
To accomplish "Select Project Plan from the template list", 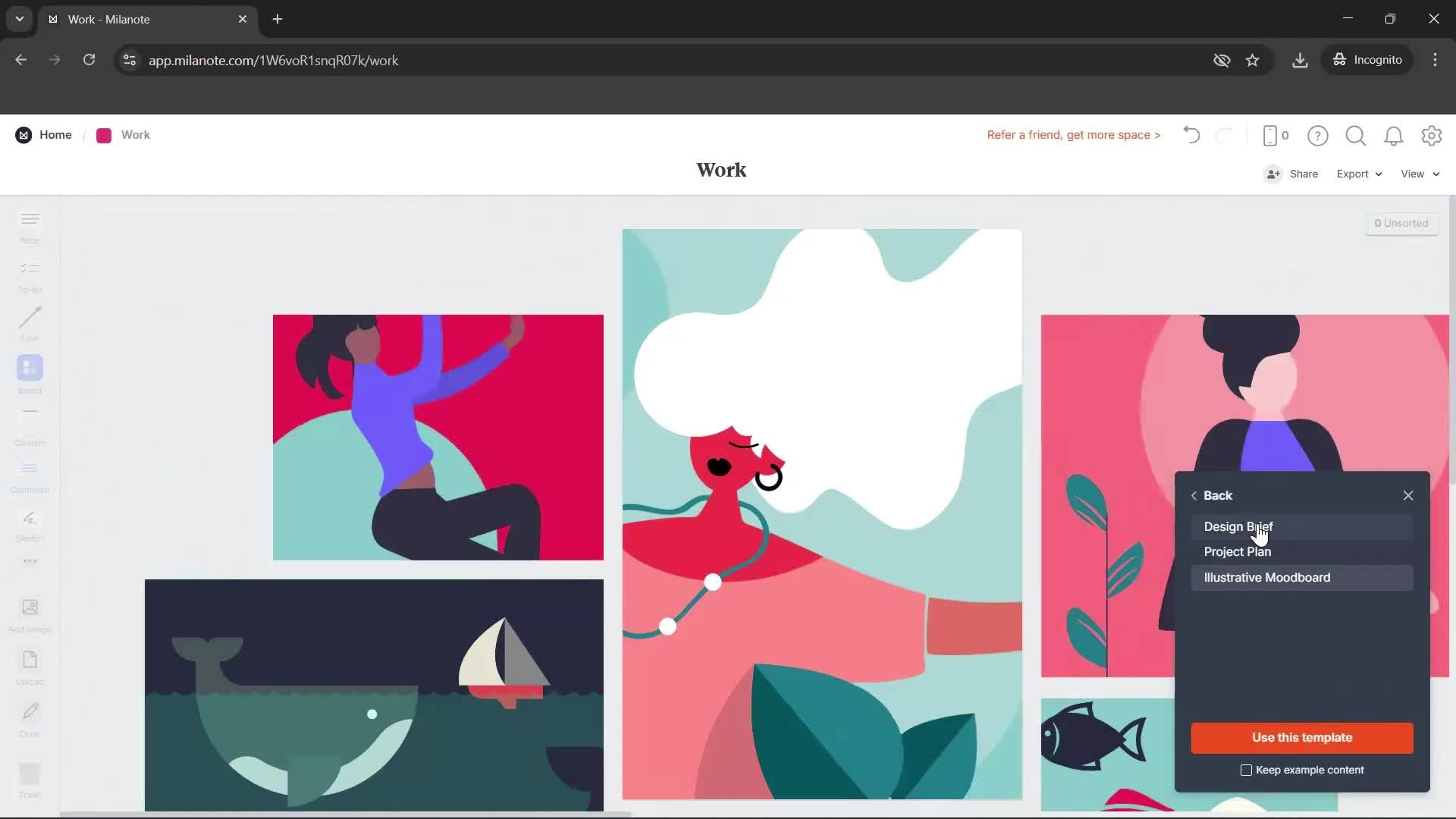I will (x=1238, y=551).
